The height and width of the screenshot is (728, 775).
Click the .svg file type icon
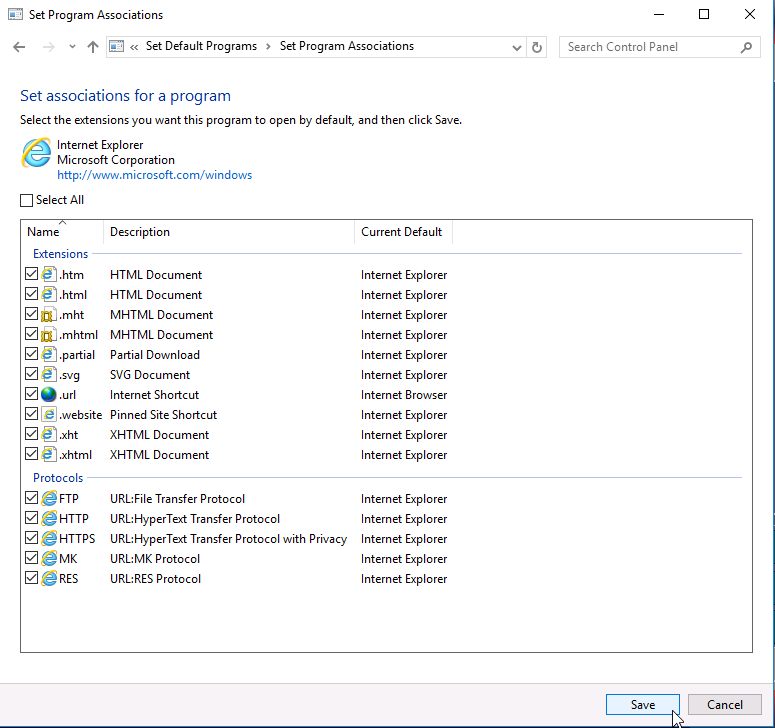pos(48,375)
